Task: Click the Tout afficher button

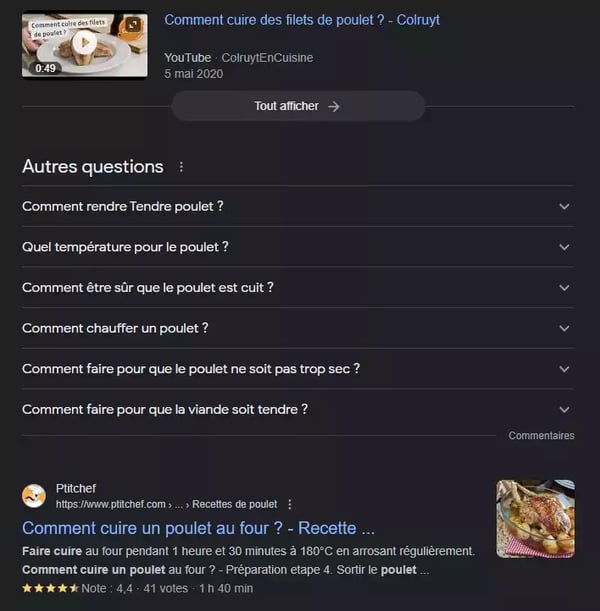Action: pos(298,106)
